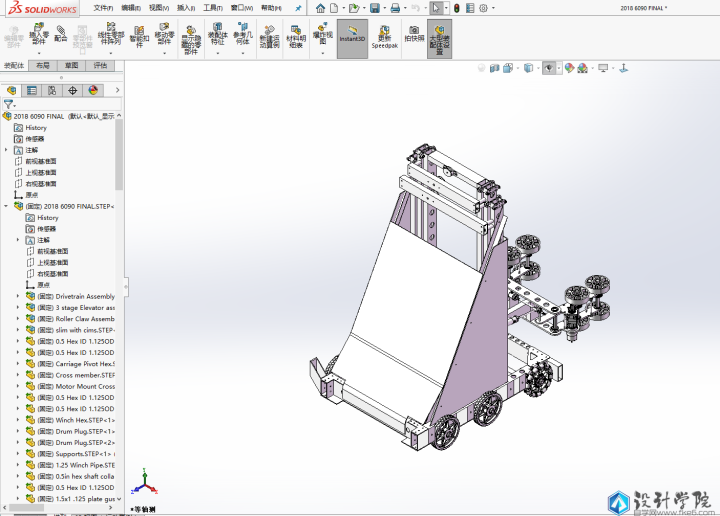This screenshot has width=720, height=516.
Task: Click the Save icon in the top toolbar
Action: point(374,8)
